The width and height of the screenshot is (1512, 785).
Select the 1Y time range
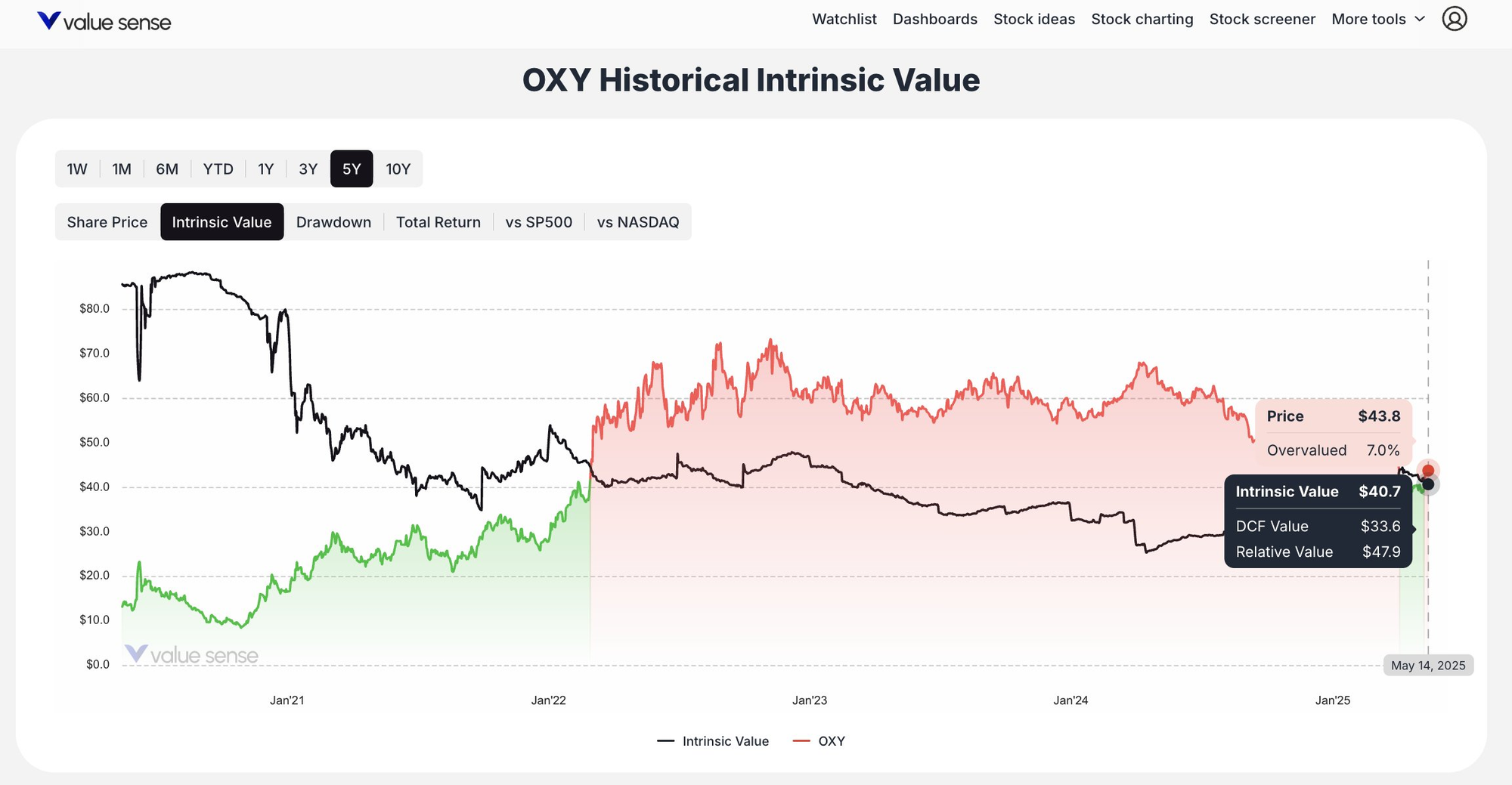pos(265,168)
